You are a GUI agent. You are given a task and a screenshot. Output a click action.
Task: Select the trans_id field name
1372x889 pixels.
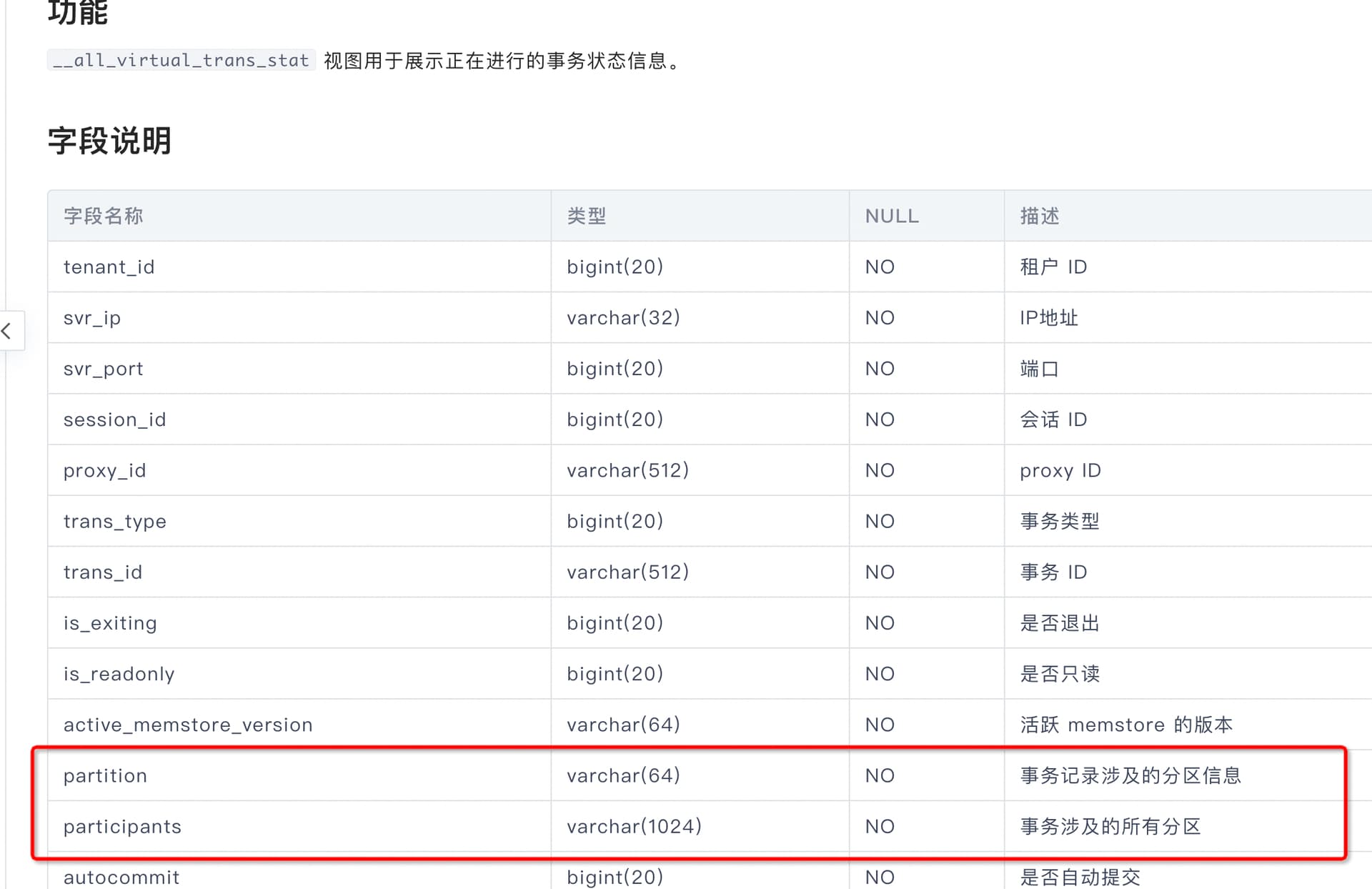click(x=102, y=572)
